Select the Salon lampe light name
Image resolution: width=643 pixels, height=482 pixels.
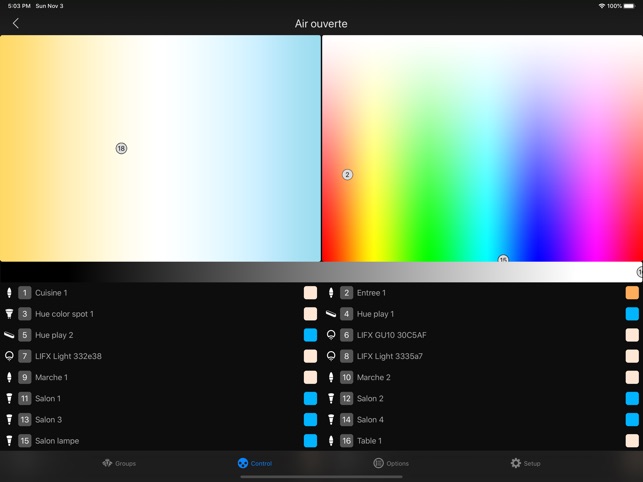(x=57, y=441)
